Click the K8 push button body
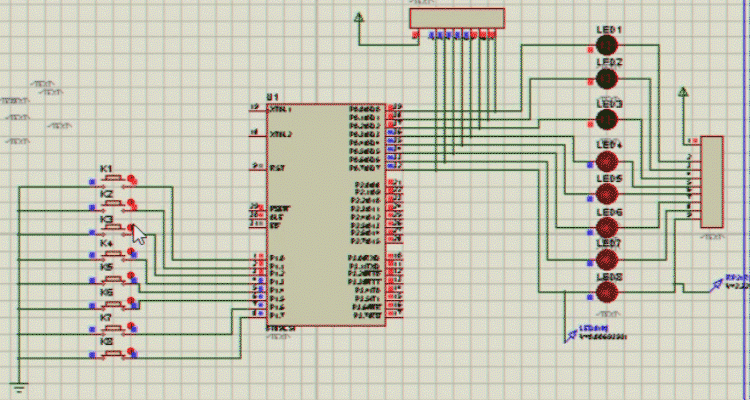750x400 pixels. point(113,354)
